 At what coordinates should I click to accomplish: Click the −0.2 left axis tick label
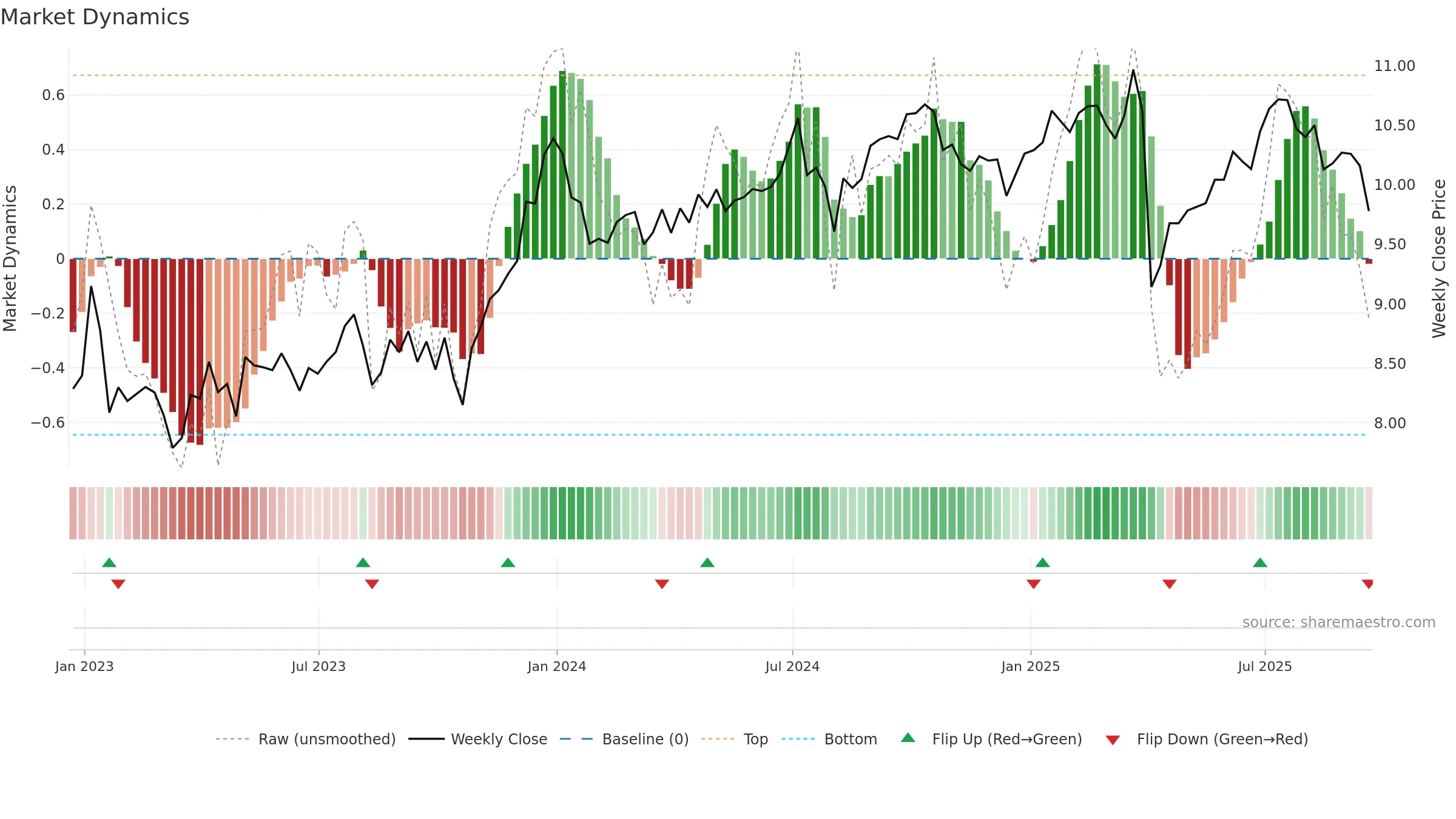click(48, 313)
